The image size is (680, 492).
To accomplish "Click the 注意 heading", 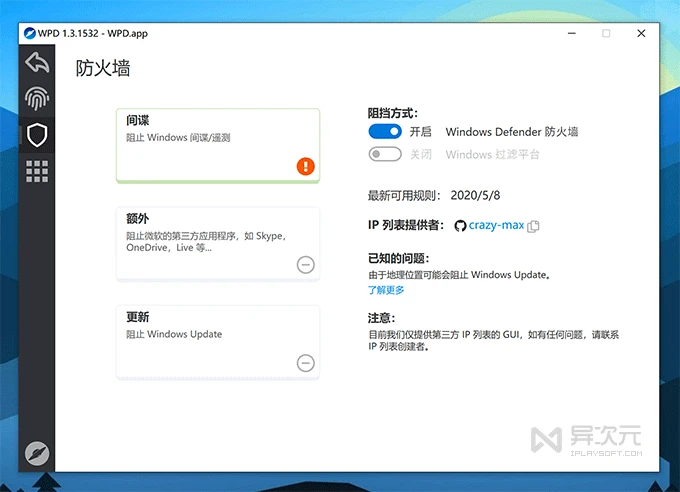I will coord(381,318).
